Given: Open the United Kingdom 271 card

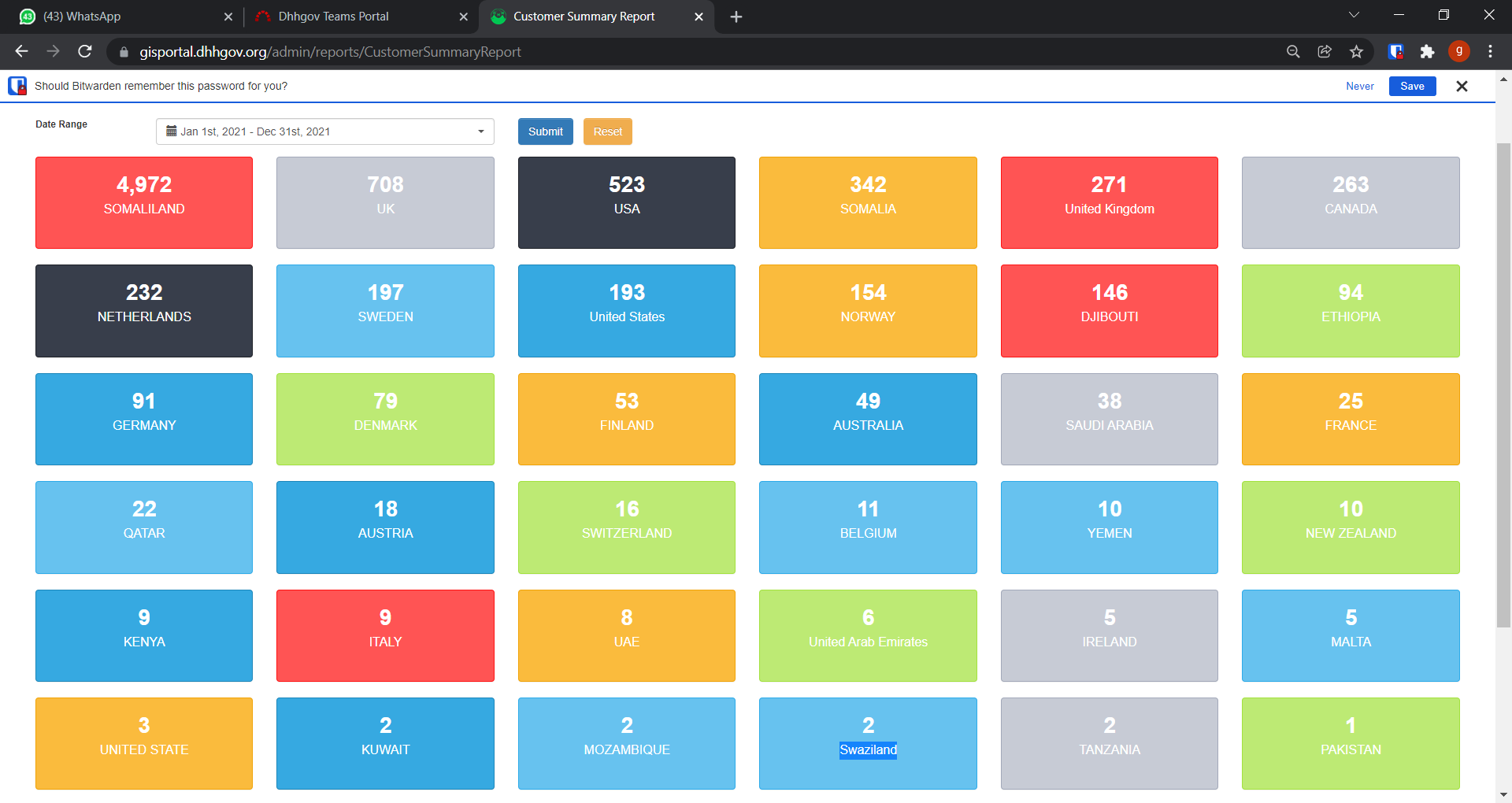Looking at the screenshot, I should tap(1110, 202).
